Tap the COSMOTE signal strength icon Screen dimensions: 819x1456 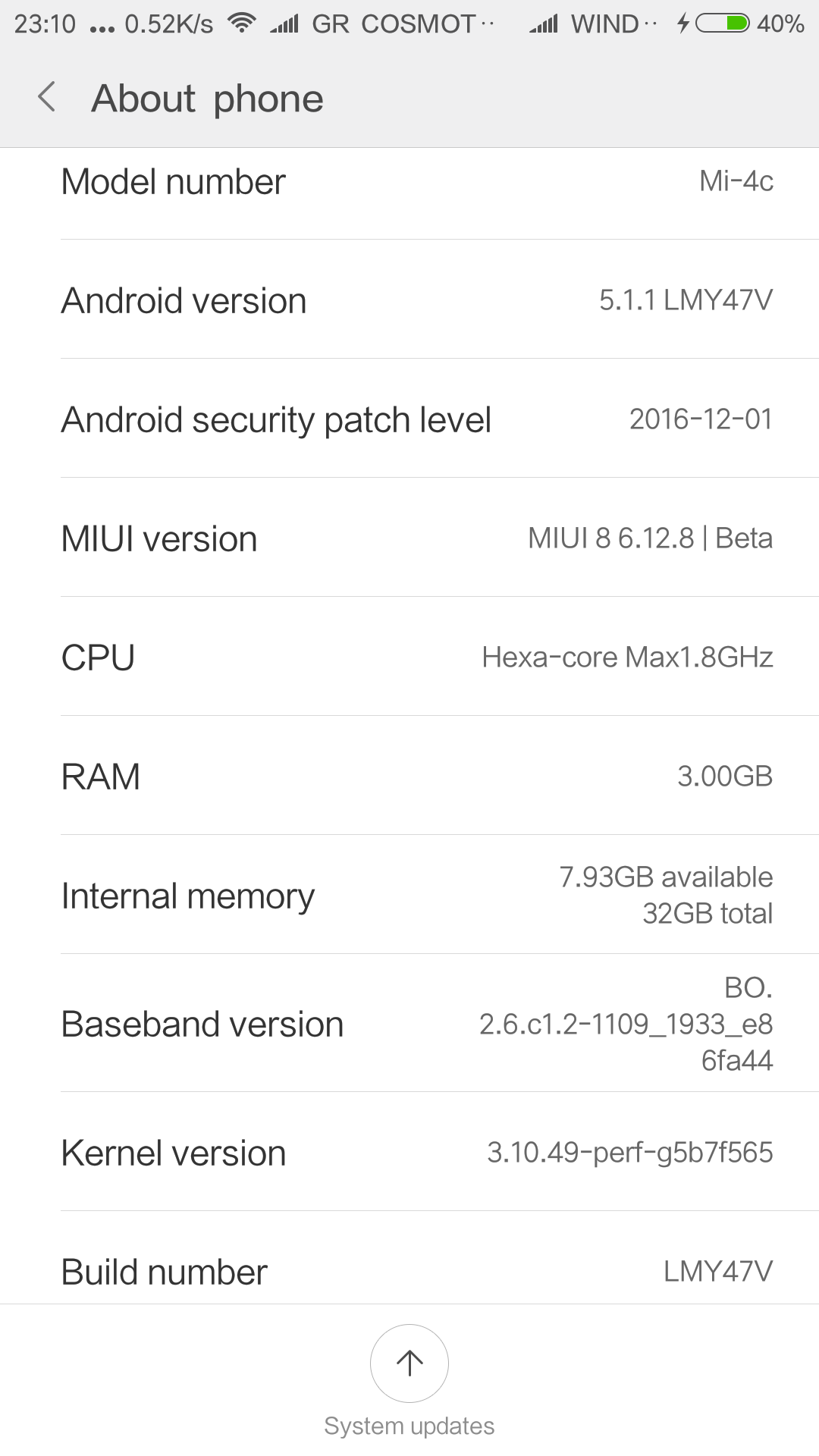click(x=285, y=24)
